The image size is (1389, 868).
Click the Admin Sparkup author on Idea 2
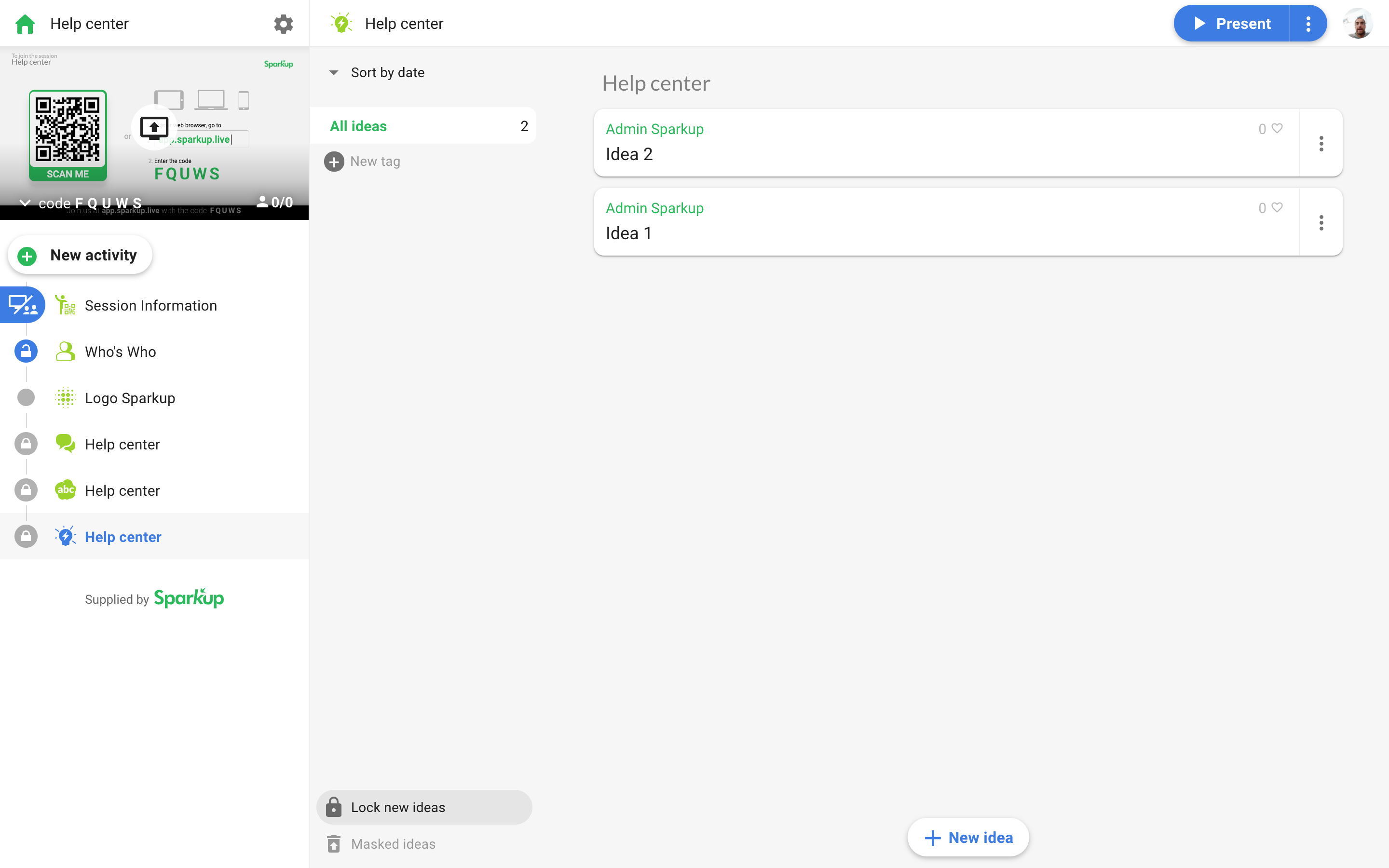click(655, 129)
